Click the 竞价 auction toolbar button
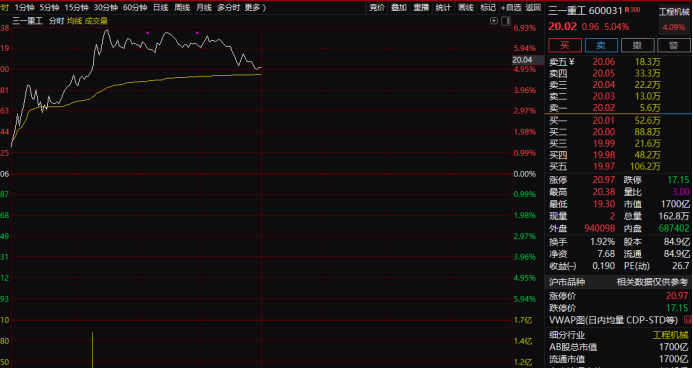Viewport: 693px width, 368px height. pos(377,8)
